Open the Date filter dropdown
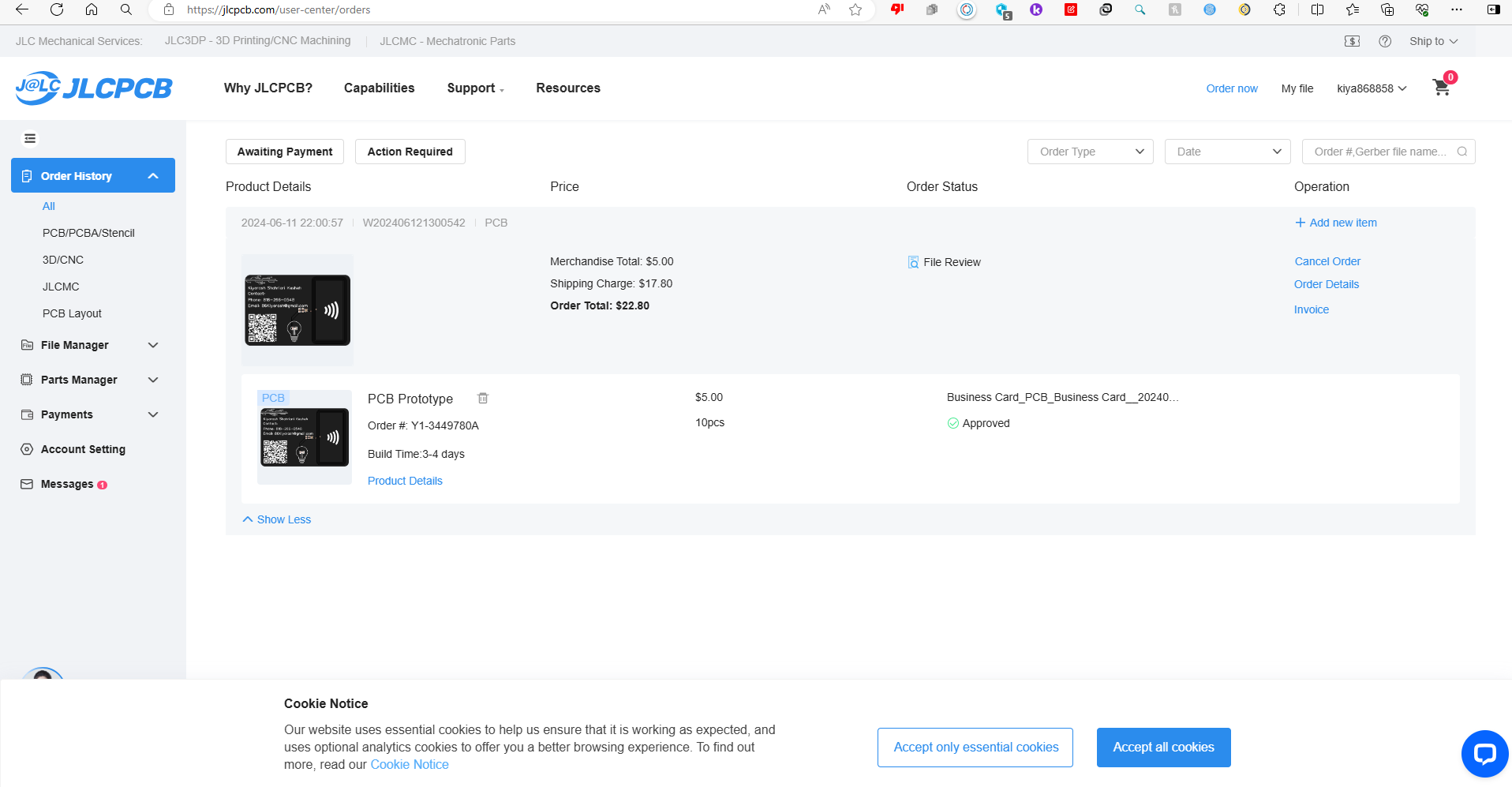This screenshot has width=1512, height=787. tap(1228, 152)
